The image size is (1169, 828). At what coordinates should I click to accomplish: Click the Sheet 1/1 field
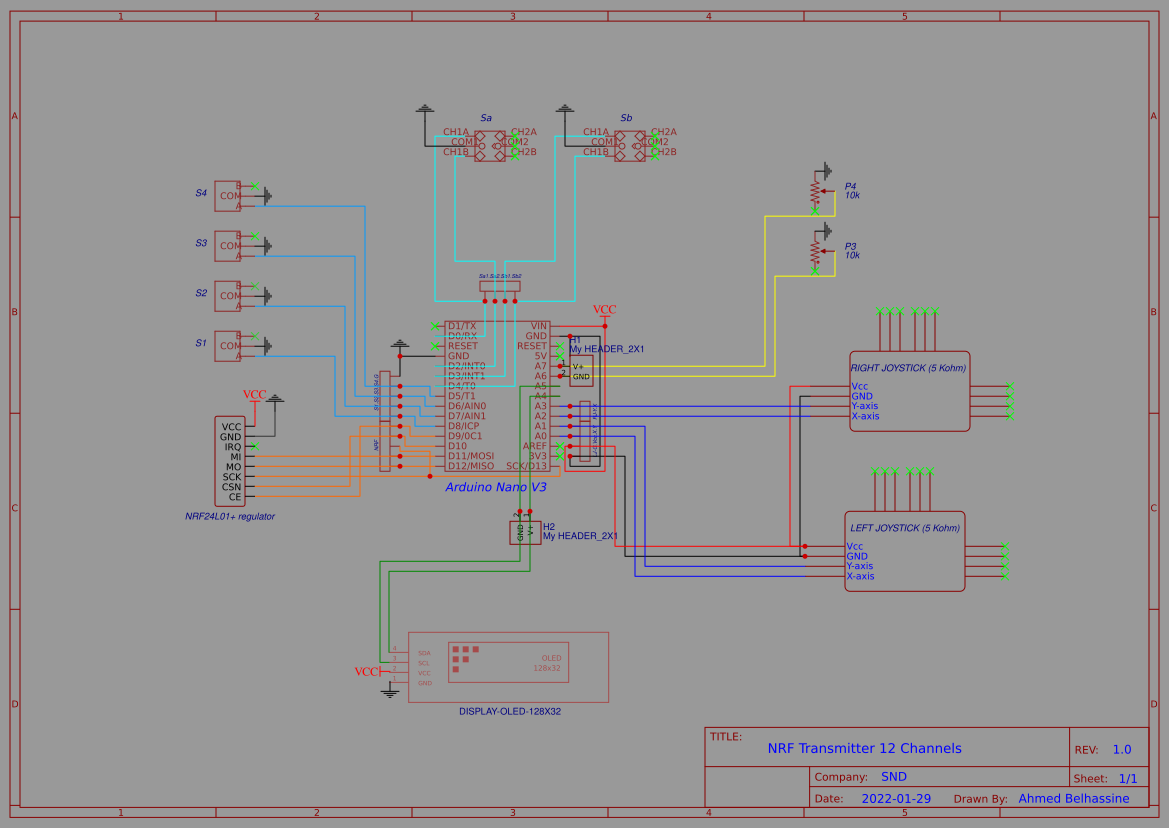[x=1129, y=778]
